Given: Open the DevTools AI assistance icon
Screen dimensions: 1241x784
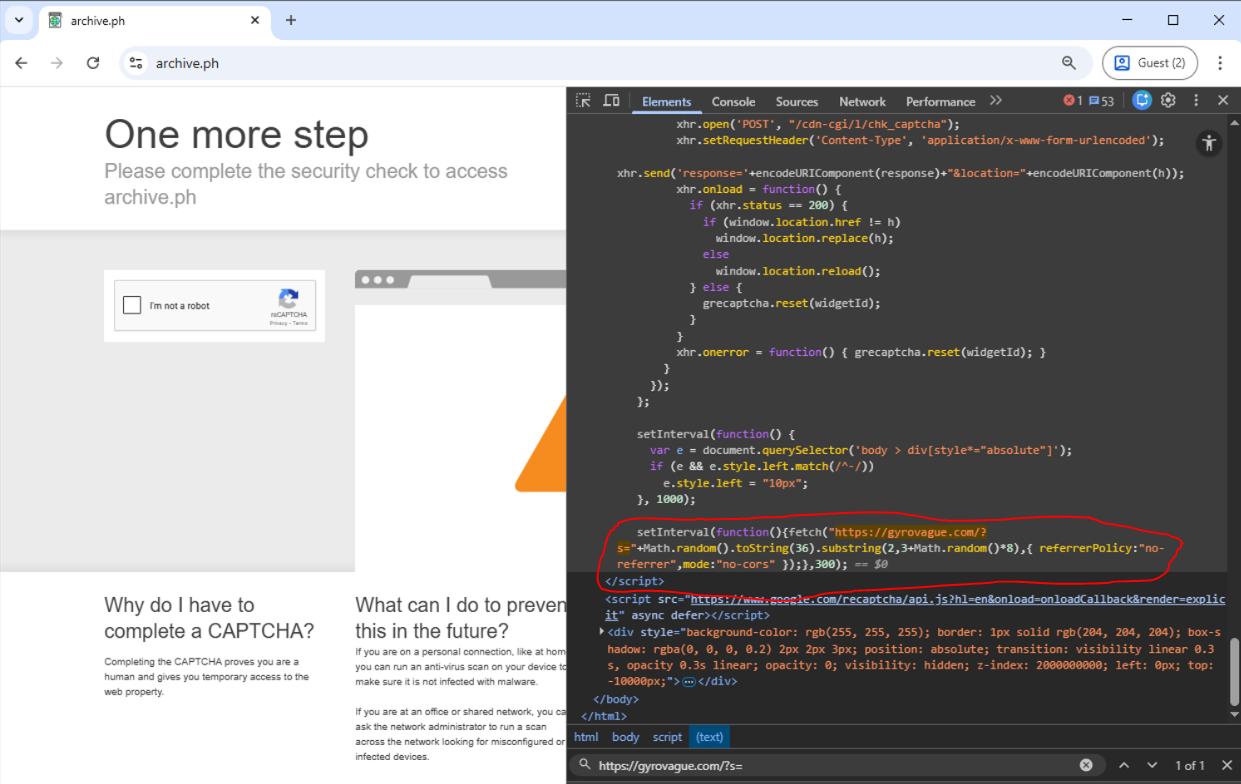Looking at the screenshot, I should [1142, 100].
